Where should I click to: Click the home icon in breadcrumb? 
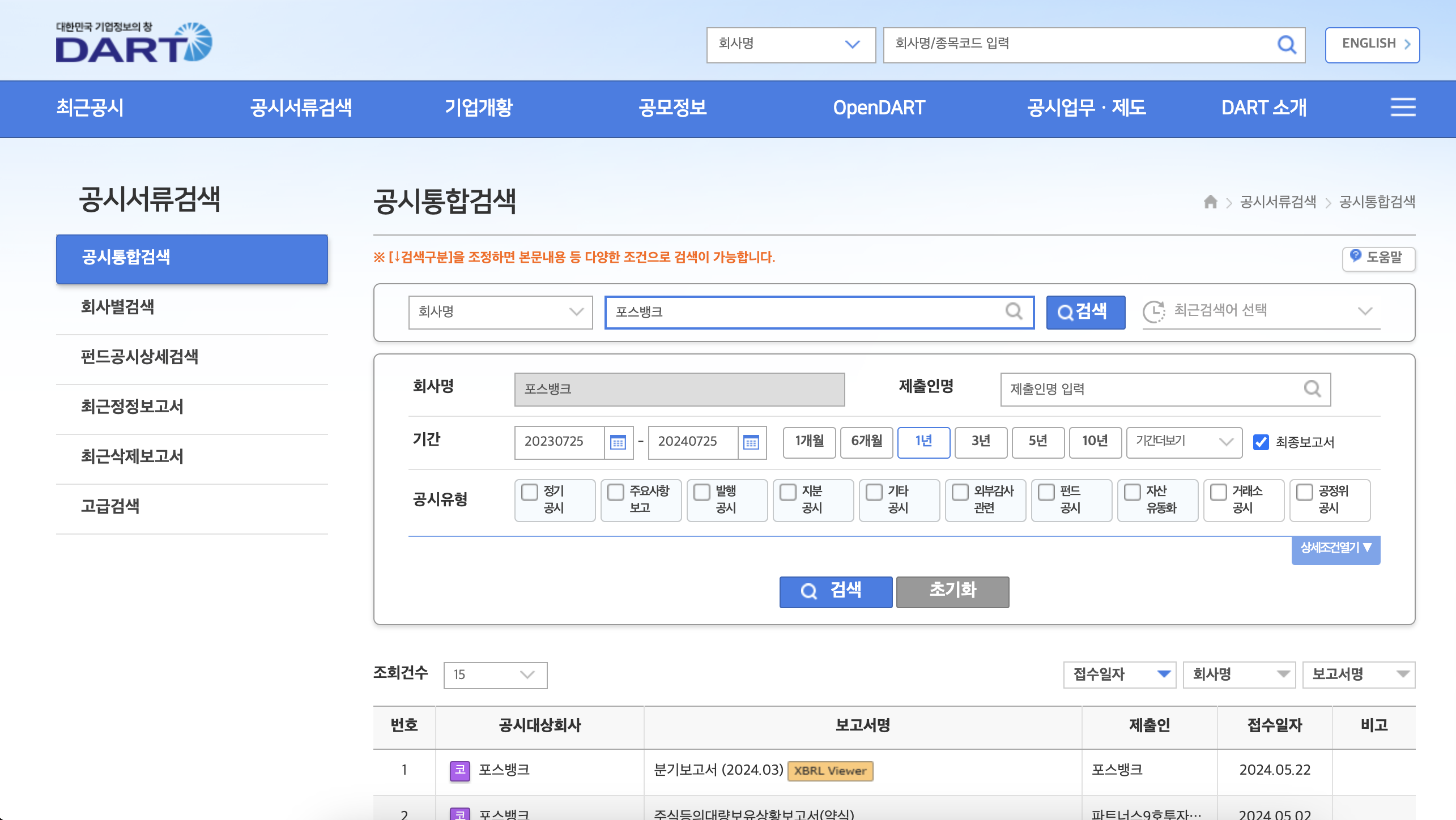(x=1210, y=202)
